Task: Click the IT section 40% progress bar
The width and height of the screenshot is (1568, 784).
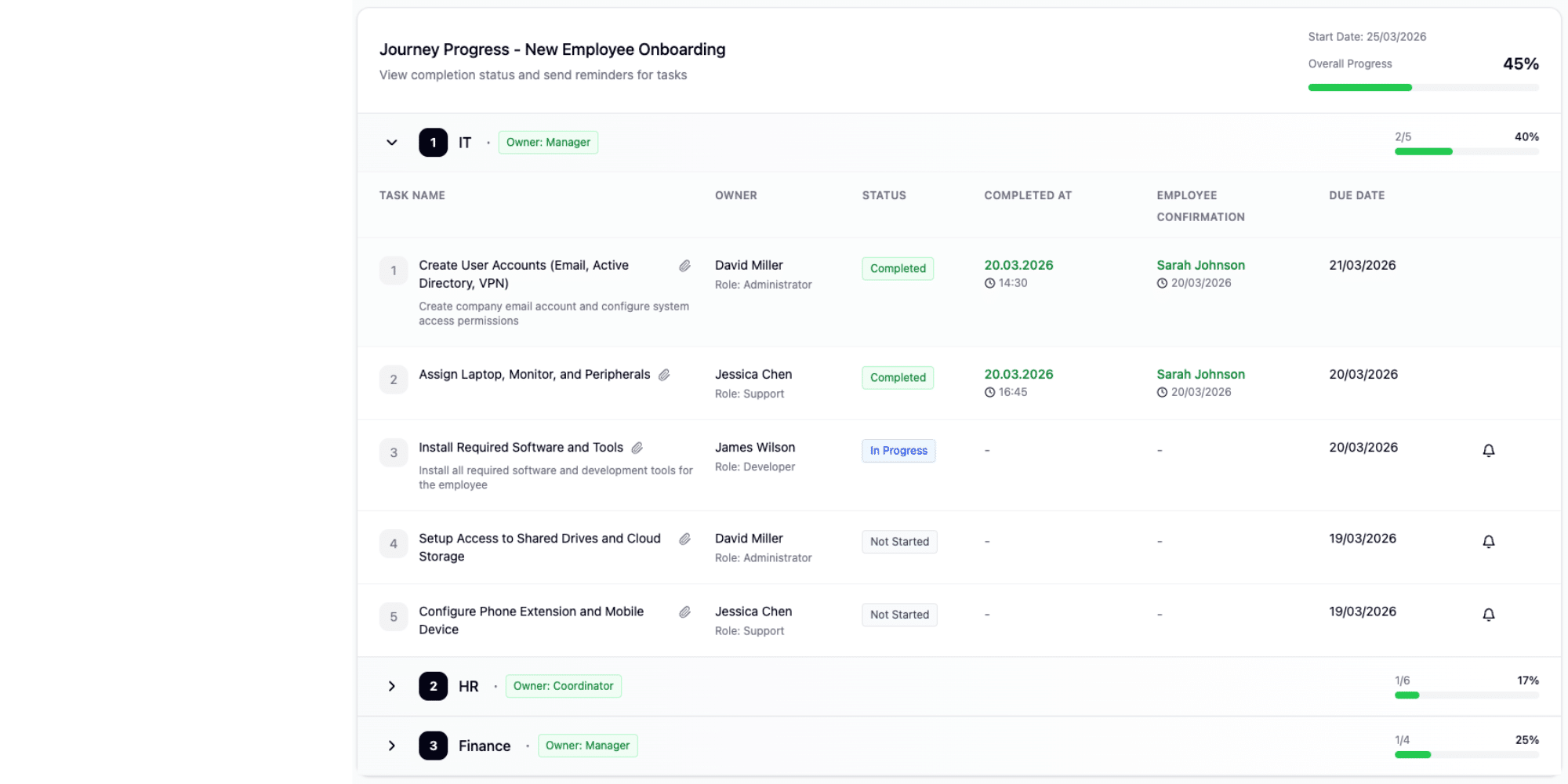Action: pos(1466,151)
